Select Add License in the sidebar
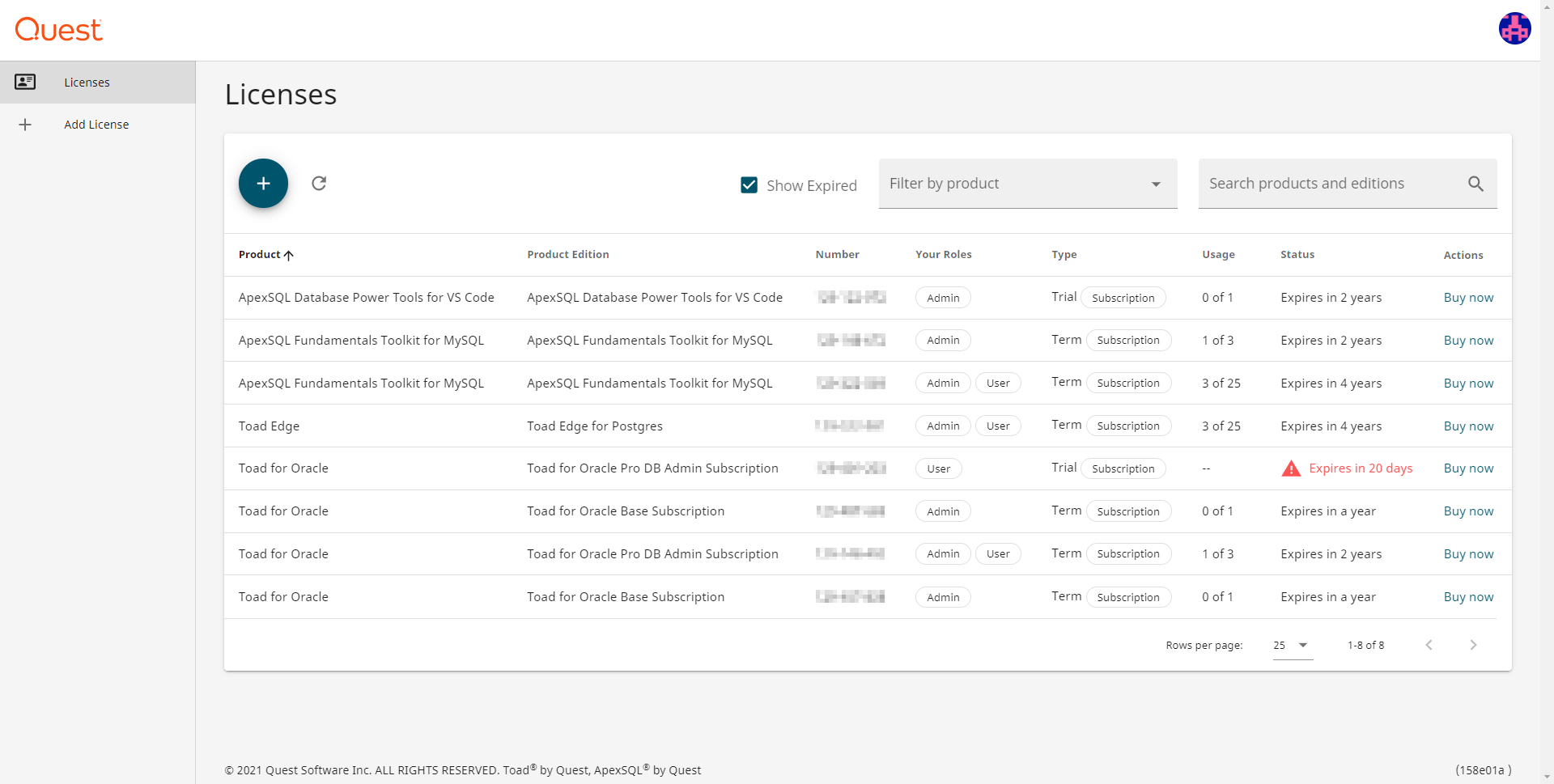 (x=97, y=125)
